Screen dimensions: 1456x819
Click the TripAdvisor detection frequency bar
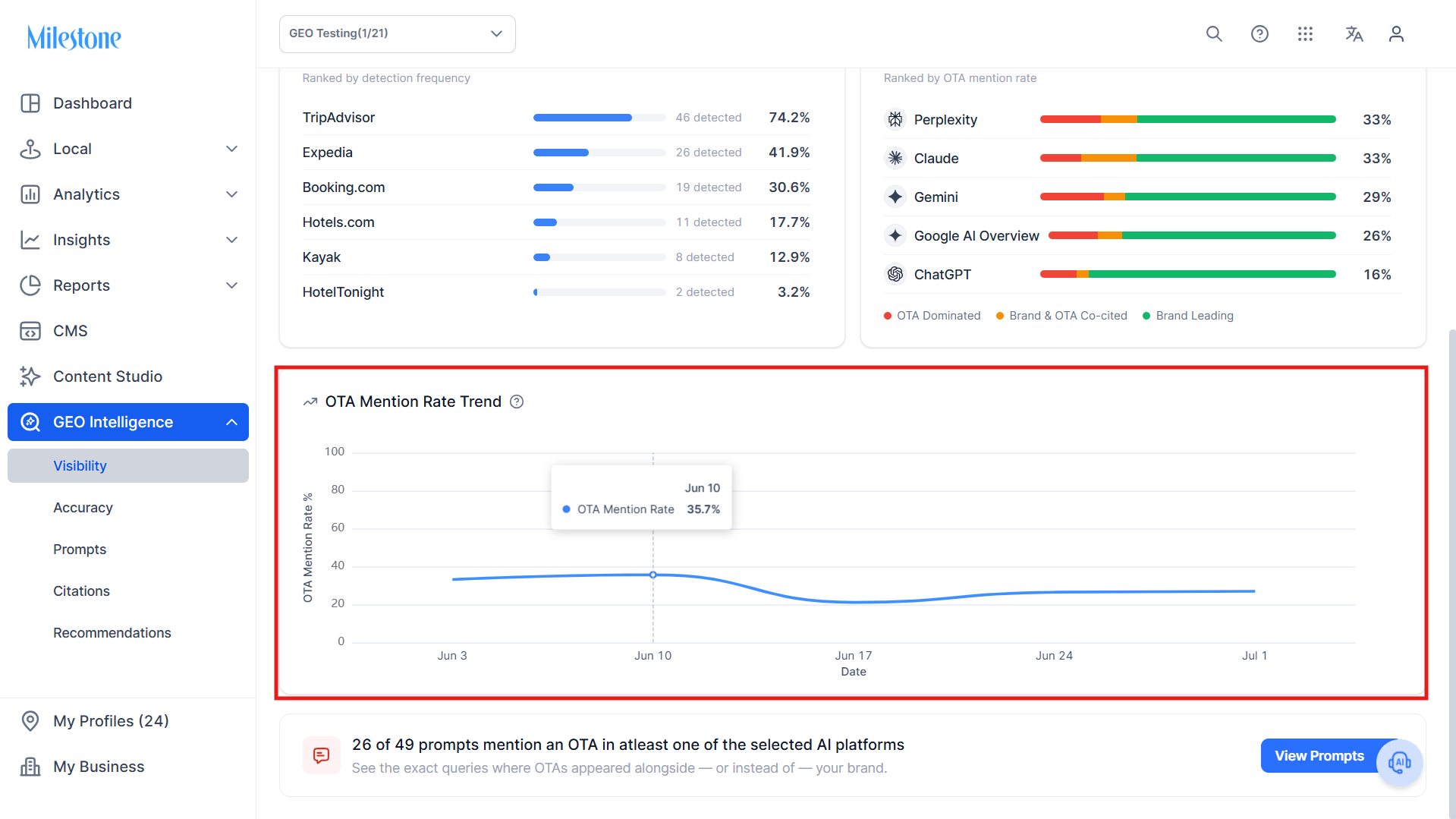599,118
